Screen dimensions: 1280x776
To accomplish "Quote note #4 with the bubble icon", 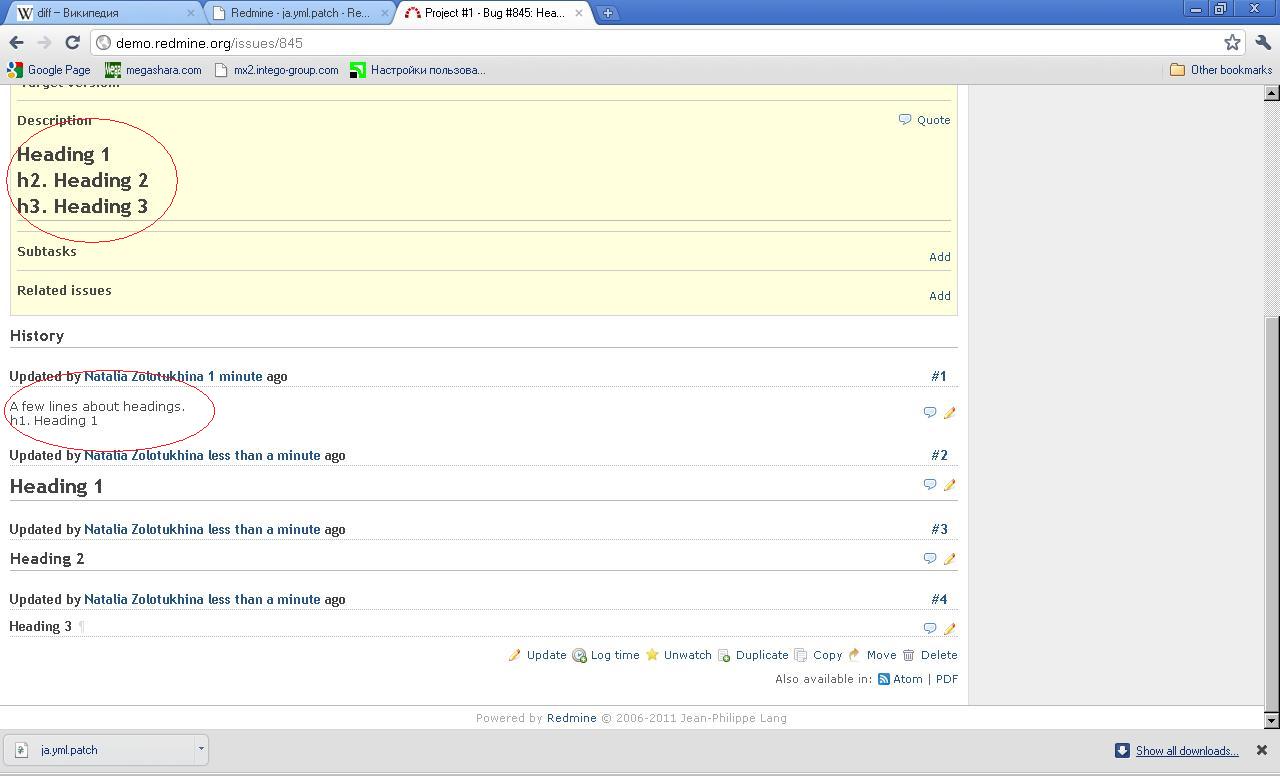I will (x=929, y=628).
